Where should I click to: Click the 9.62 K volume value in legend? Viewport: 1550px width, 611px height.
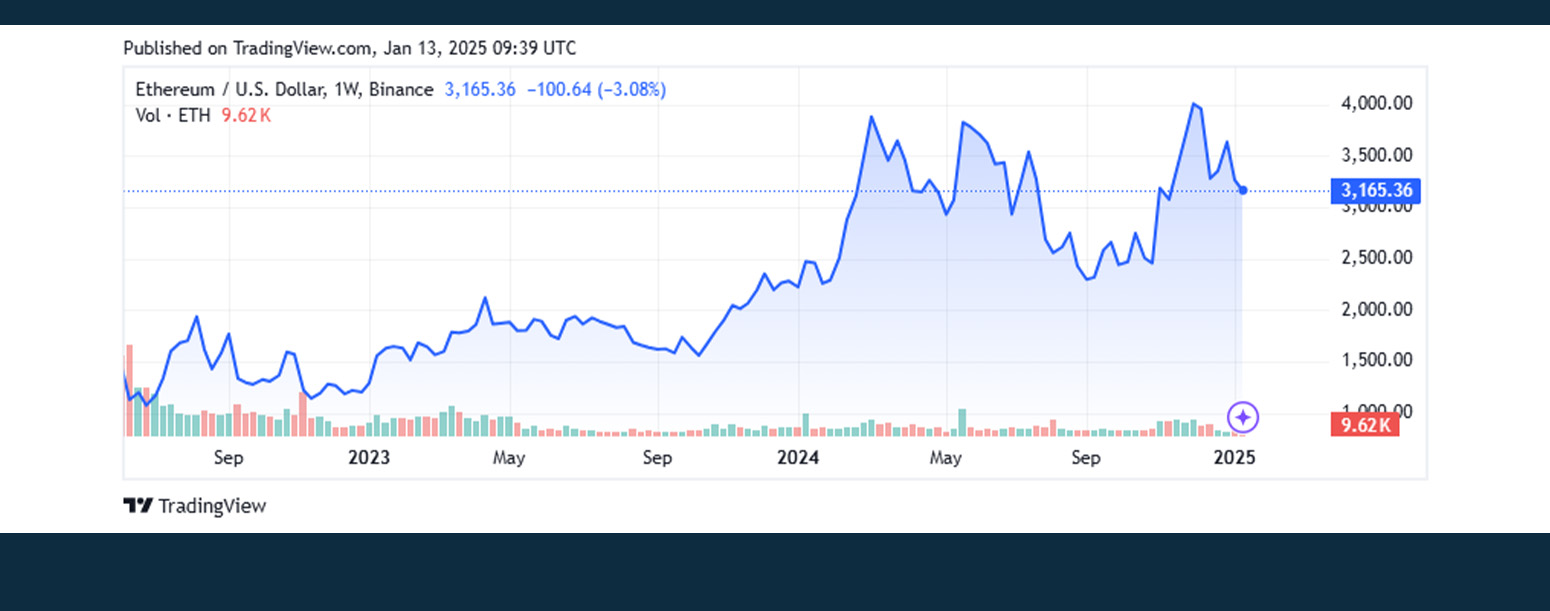(x=246, y=115)
